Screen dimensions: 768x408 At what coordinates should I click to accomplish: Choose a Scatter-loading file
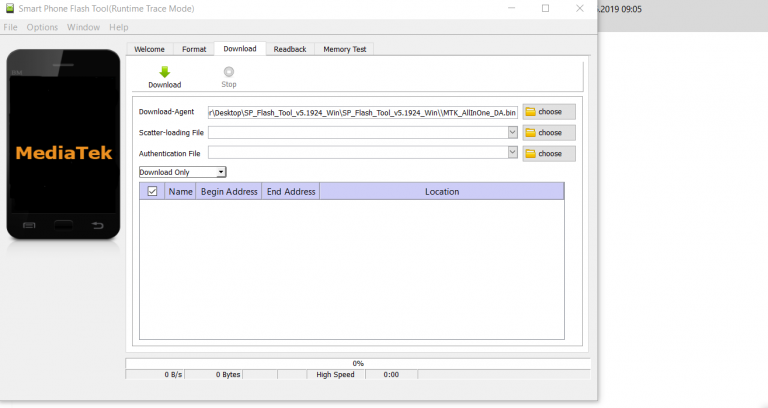click(x=549, y=133)
